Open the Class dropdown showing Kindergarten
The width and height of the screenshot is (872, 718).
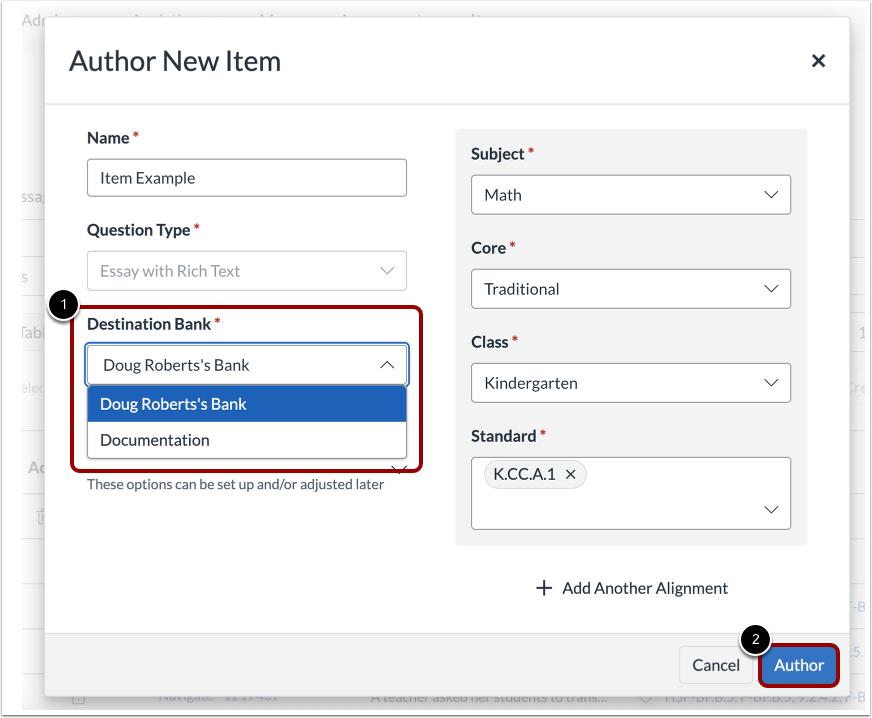631,383
